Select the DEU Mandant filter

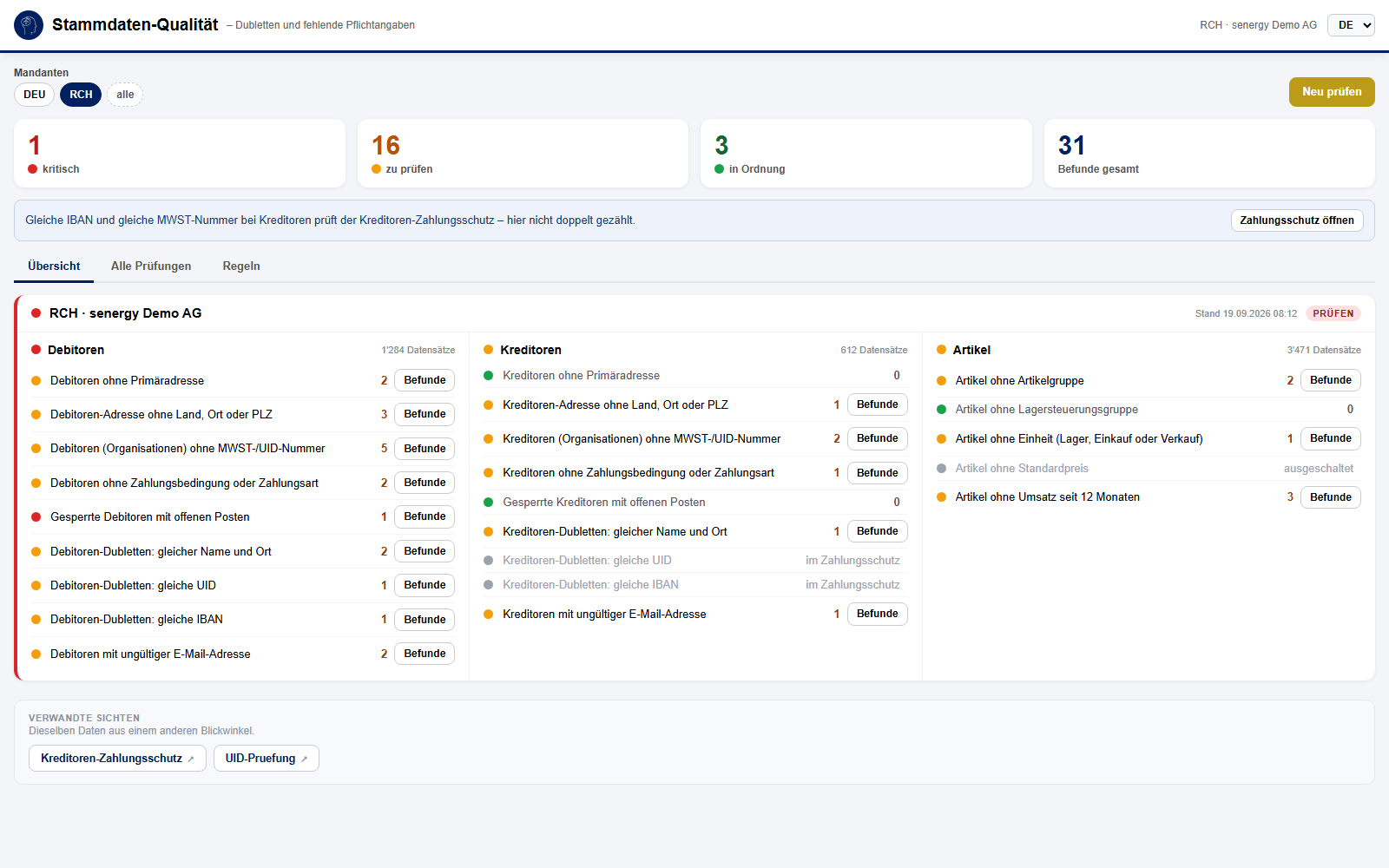point(35,95)
